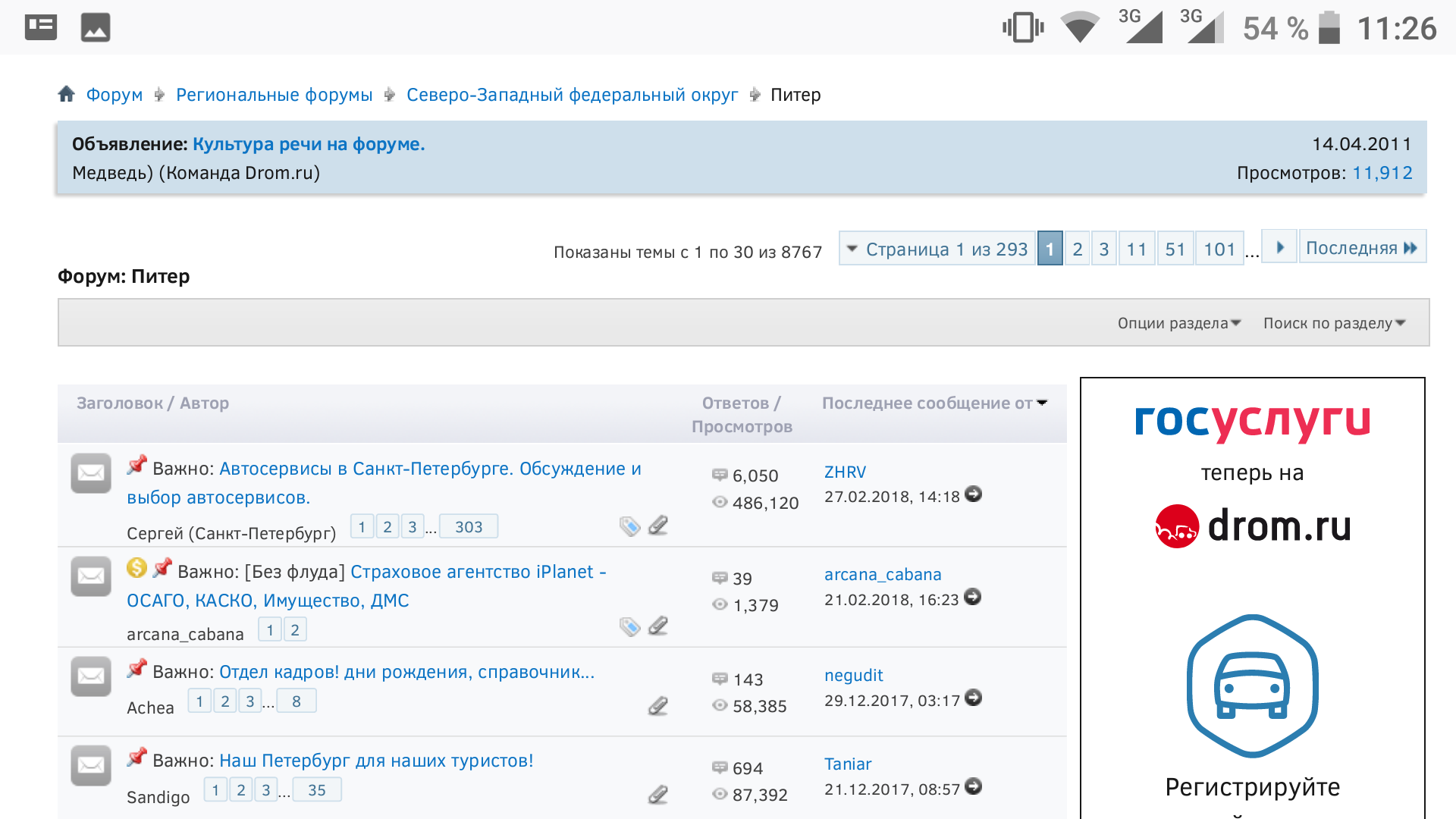The width and height of the screenshot is (1456, 819).
Task: Jump to page 51 in pagination
Action: (1175, 249)
